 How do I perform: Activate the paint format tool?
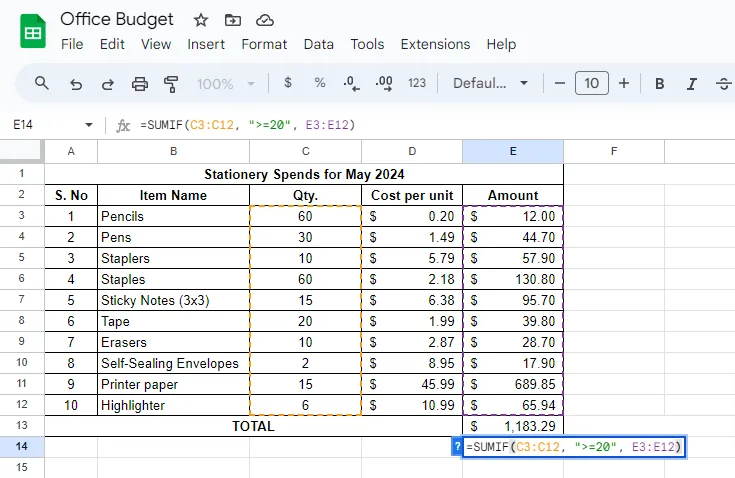pyautogui.click(x=171, y=84)
